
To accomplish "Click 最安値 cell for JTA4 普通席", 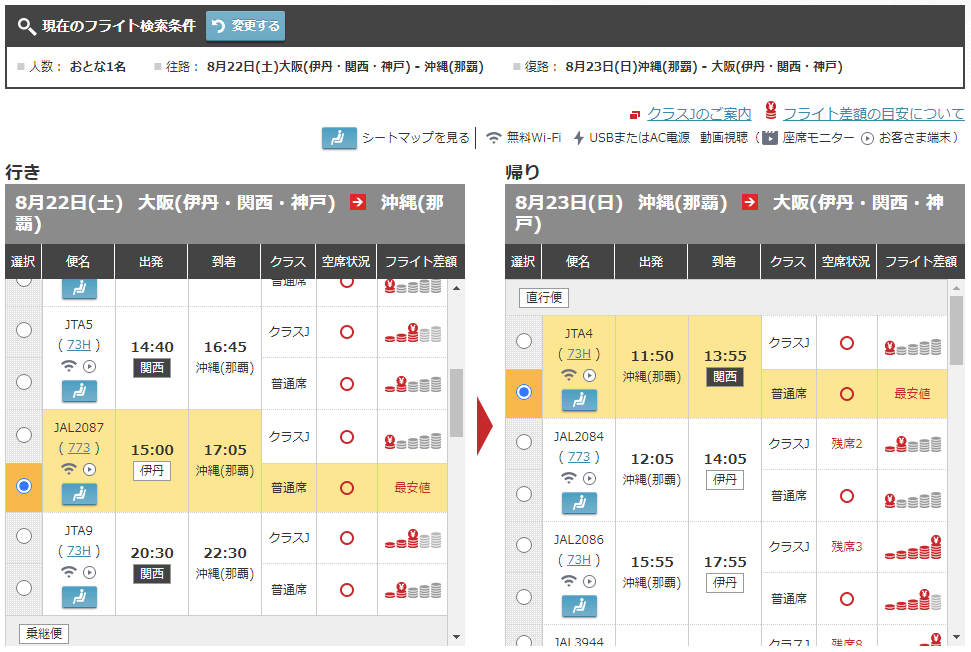I will tap(912, 393).
